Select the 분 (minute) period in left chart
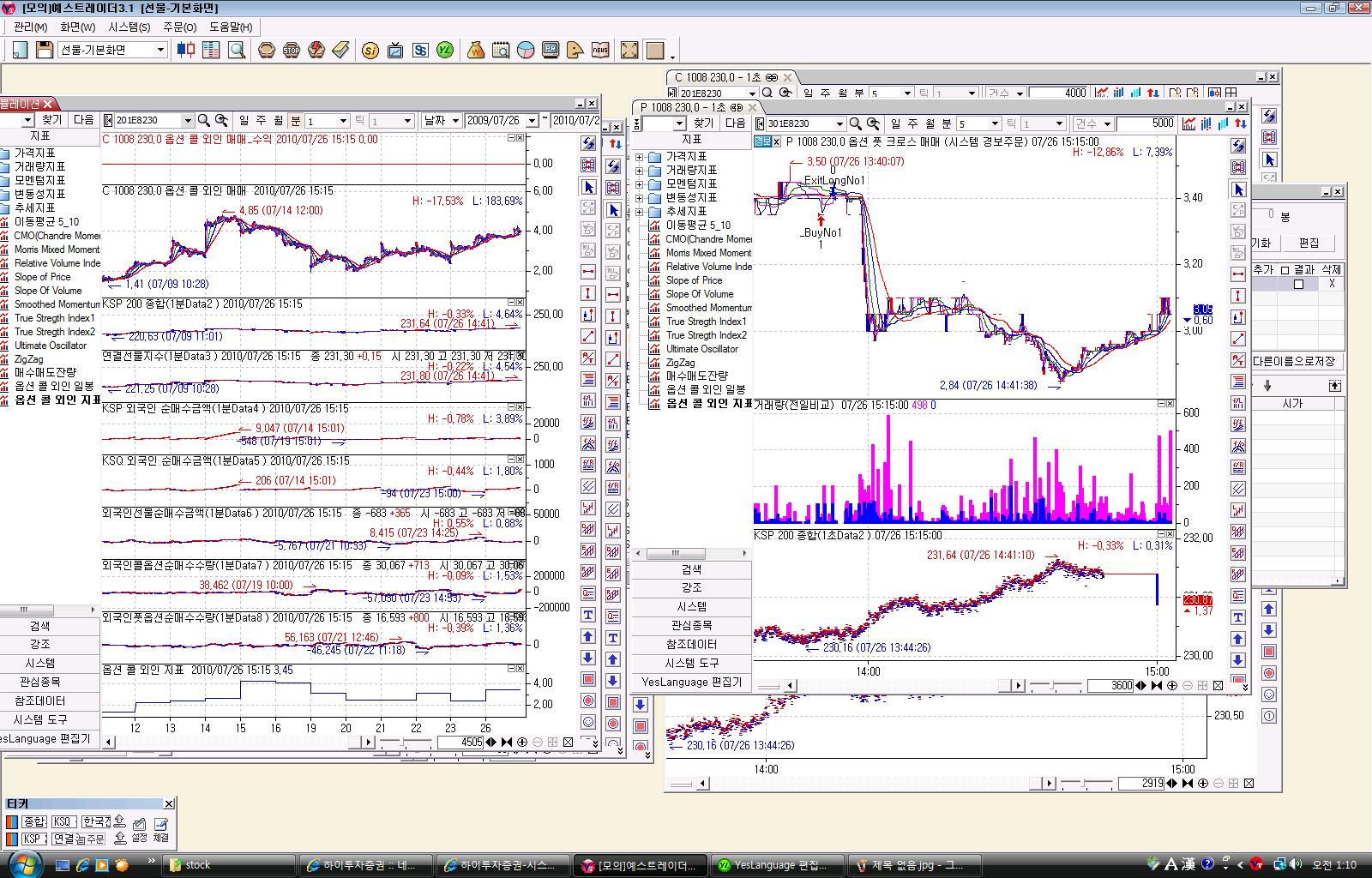 (296, 121)
